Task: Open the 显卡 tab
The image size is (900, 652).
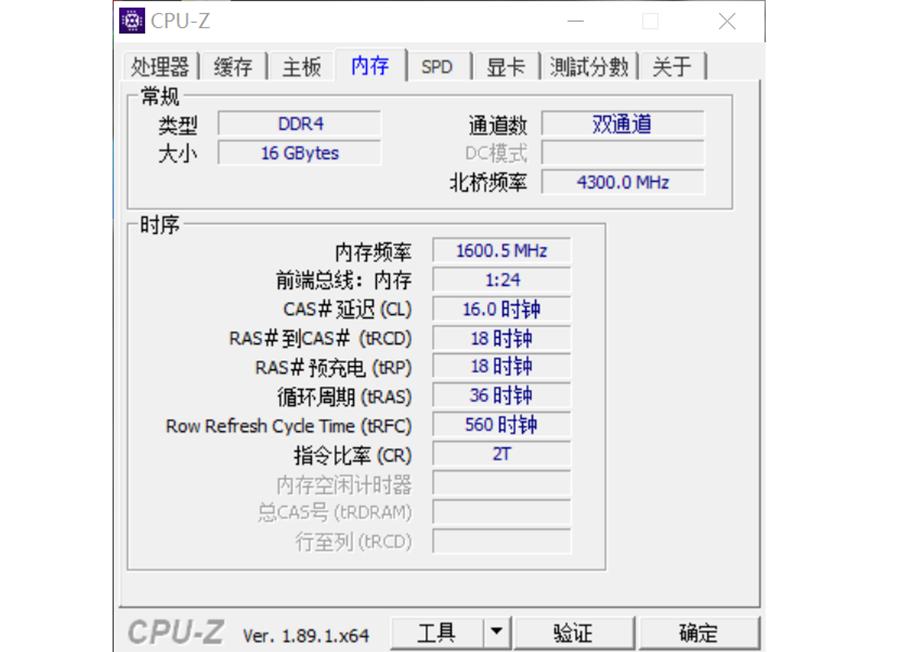Action: [505, 66]
